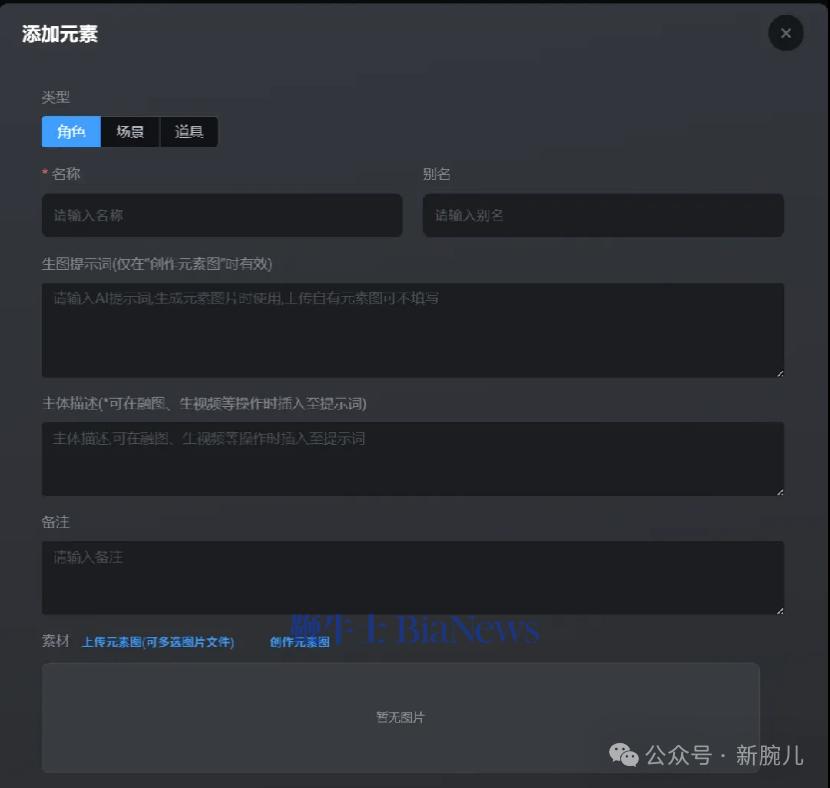The height and width of the screenshot is (788, 830).
Task: Open the 创作元素图 link
Action: [x=299, y=642]
